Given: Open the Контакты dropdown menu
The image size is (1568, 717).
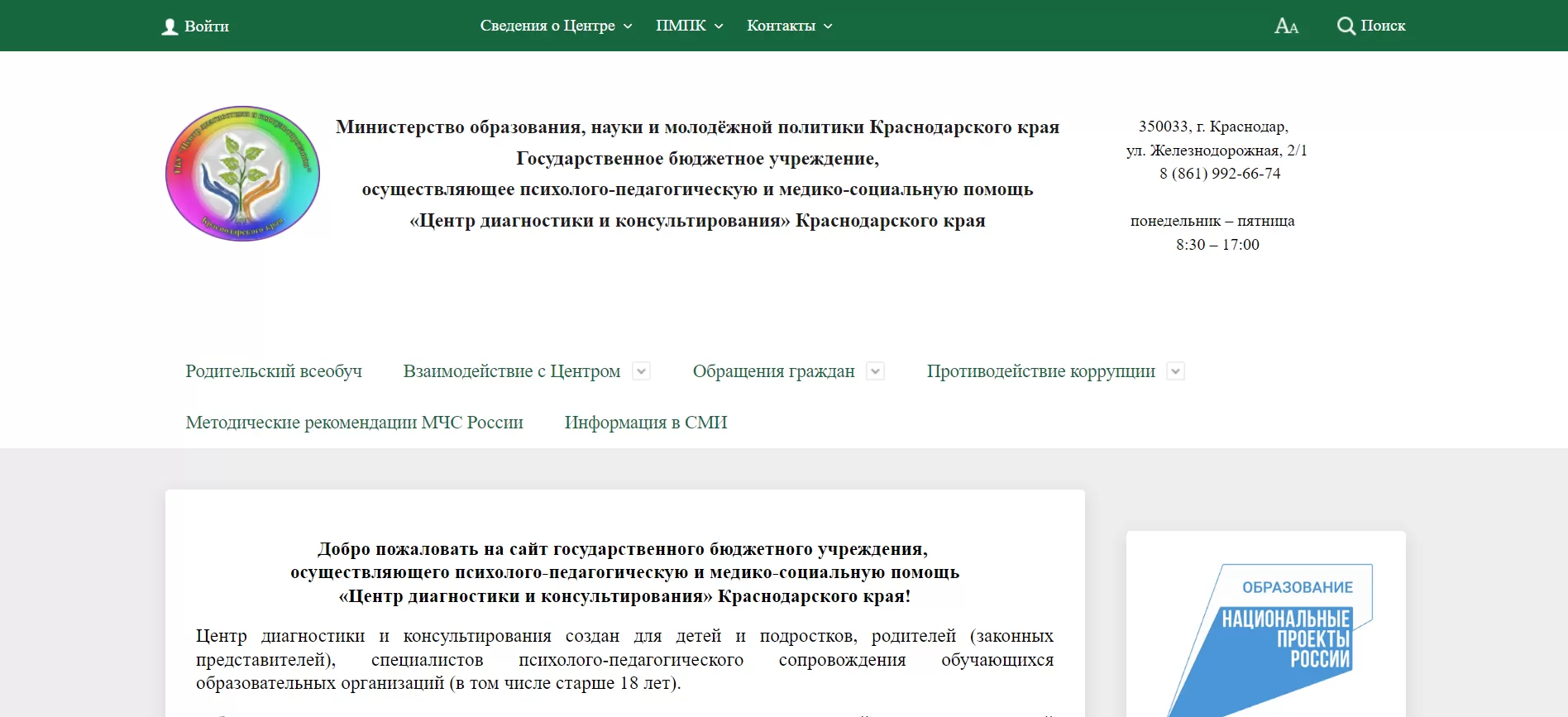Looking at the screenshot, I should click(789, 26).
